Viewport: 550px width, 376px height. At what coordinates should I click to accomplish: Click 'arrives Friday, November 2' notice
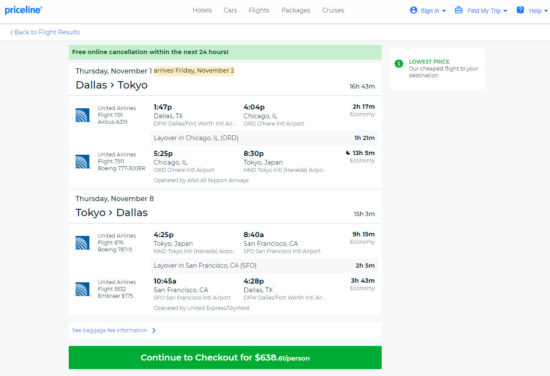click(x=194, y=70)
